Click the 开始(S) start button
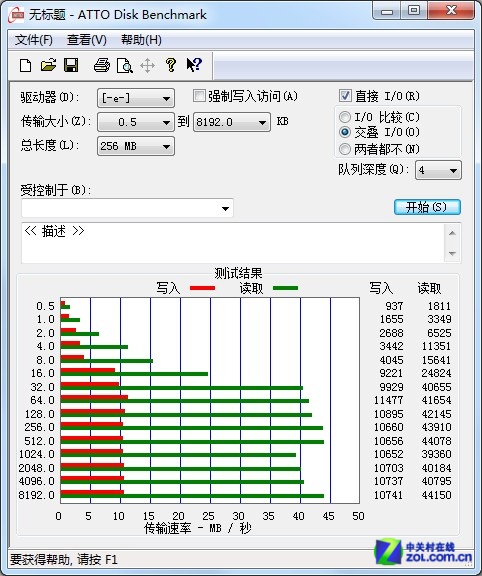482x576 pixels. (x=427, y=207)
